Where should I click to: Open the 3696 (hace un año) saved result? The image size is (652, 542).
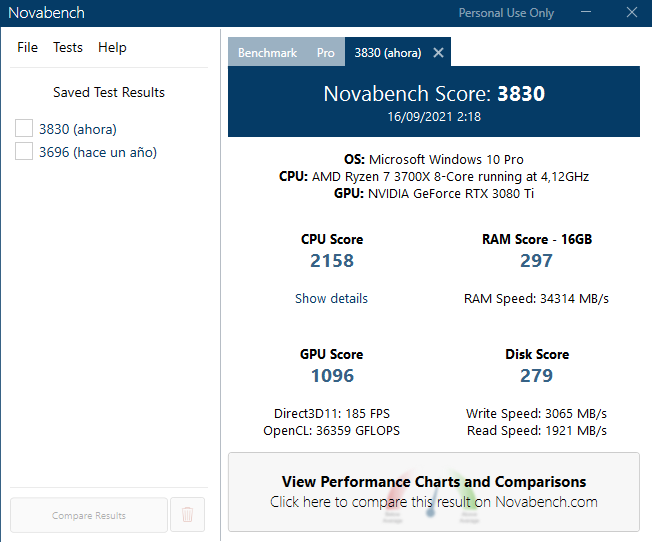coord(98,152)
